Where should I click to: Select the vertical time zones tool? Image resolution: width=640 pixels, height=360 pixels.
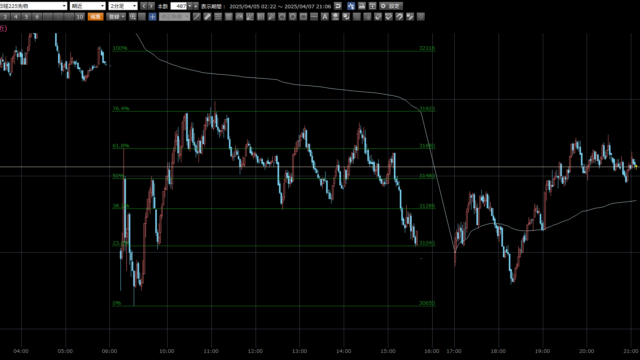click(260, 17)
